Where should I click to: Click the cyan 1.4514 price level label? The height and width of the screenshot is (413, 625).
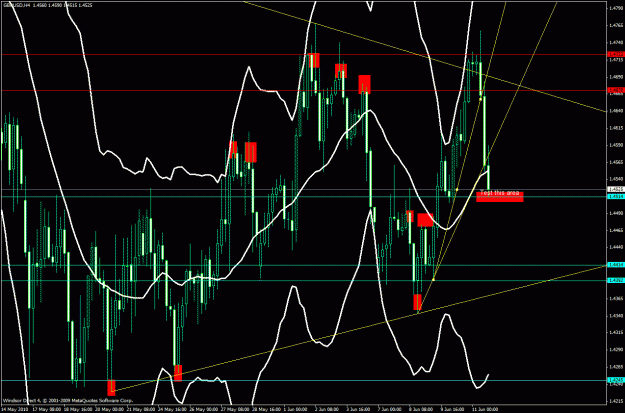614,197
